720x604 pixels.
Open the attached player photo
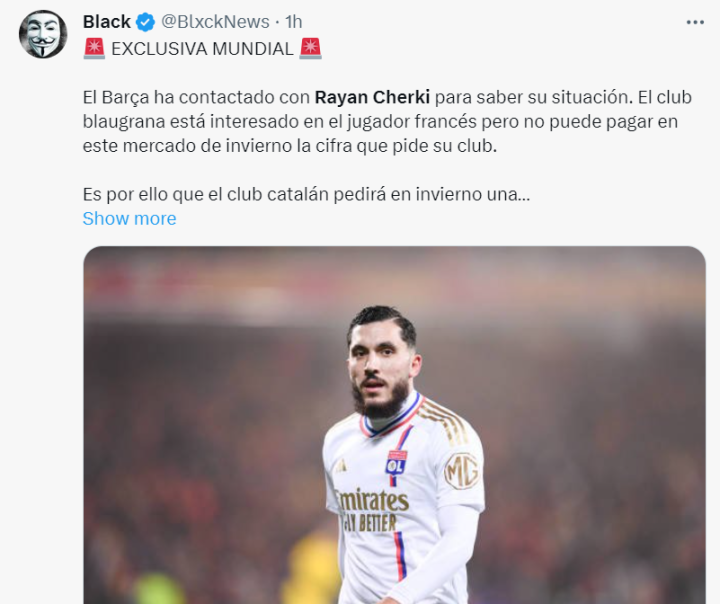(x=394, y=425)
